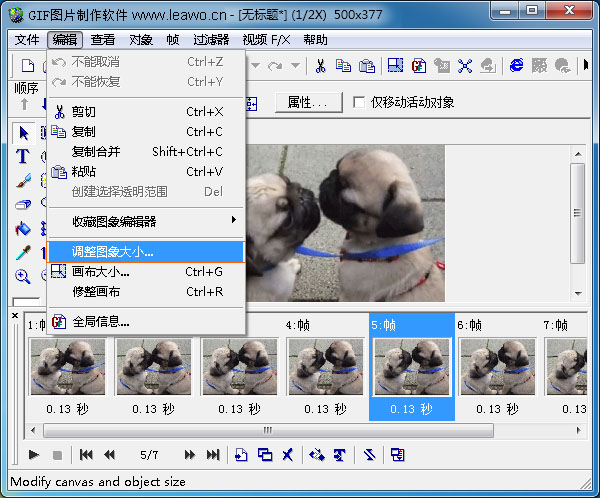
Task: Select frame 5 thumbnail
Action: click(x=412, y=367)
